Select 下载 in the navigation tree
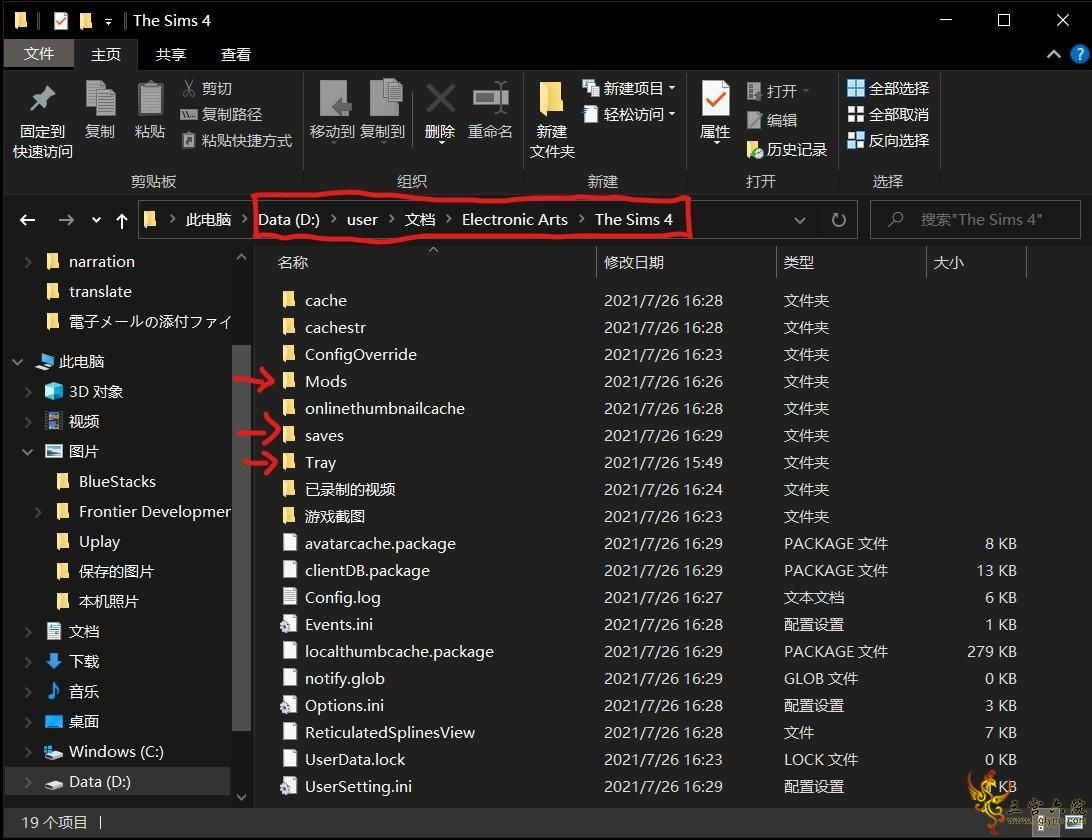The width and height of the screenshot is (1092, 840). [84, 662]
